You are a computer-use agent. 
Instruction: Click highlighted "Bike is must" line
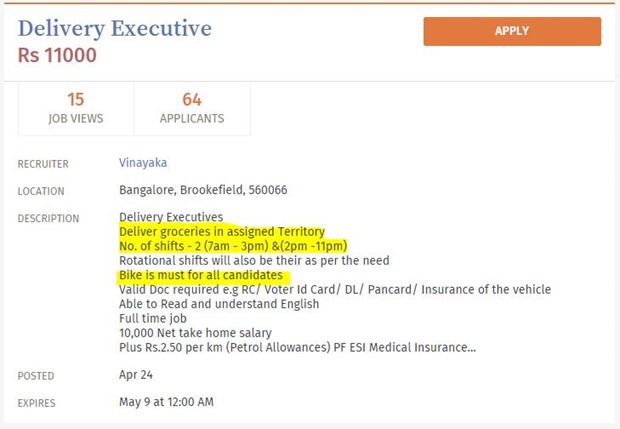(204, 275)
